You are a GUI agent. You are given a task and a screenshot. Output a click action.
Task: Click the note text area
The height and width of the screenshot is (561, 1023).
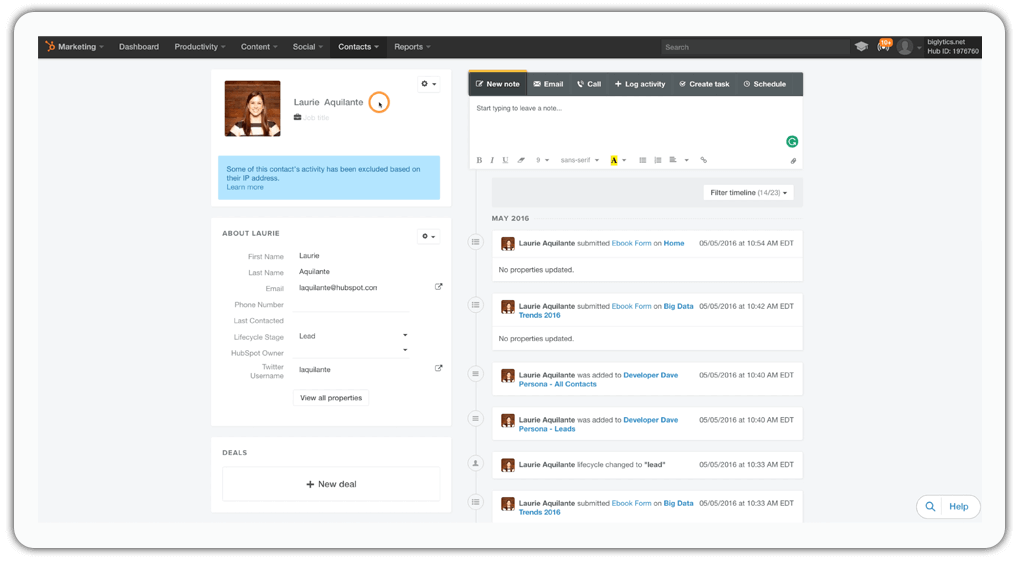[x=636, y=124]
